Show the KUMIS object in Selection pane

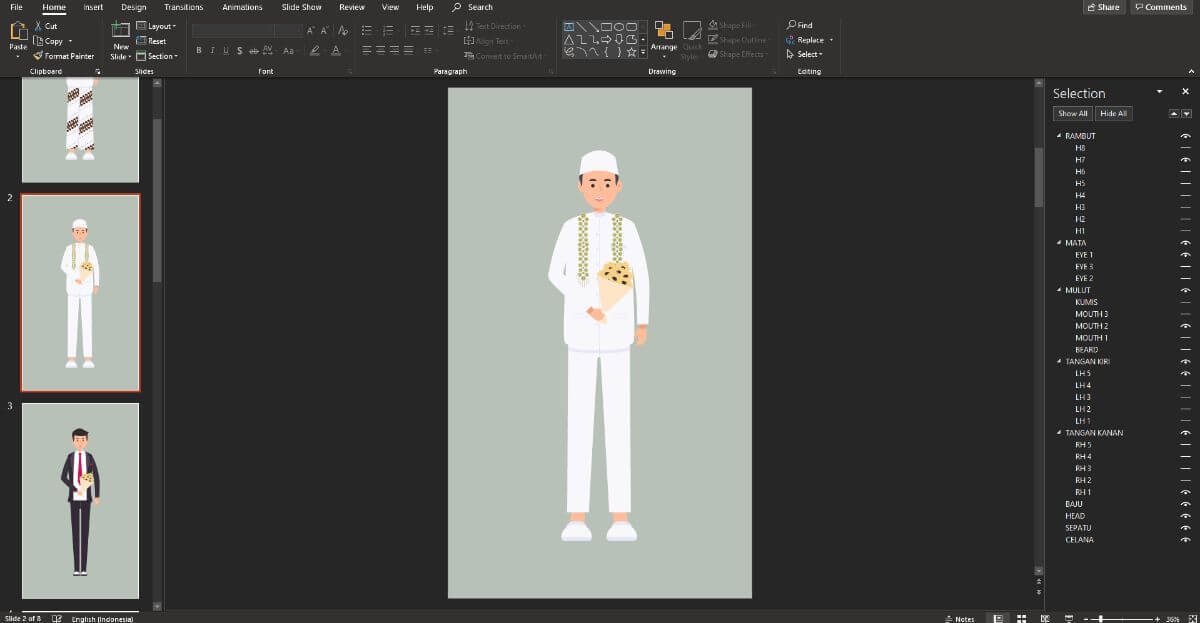pos(1185,302)
